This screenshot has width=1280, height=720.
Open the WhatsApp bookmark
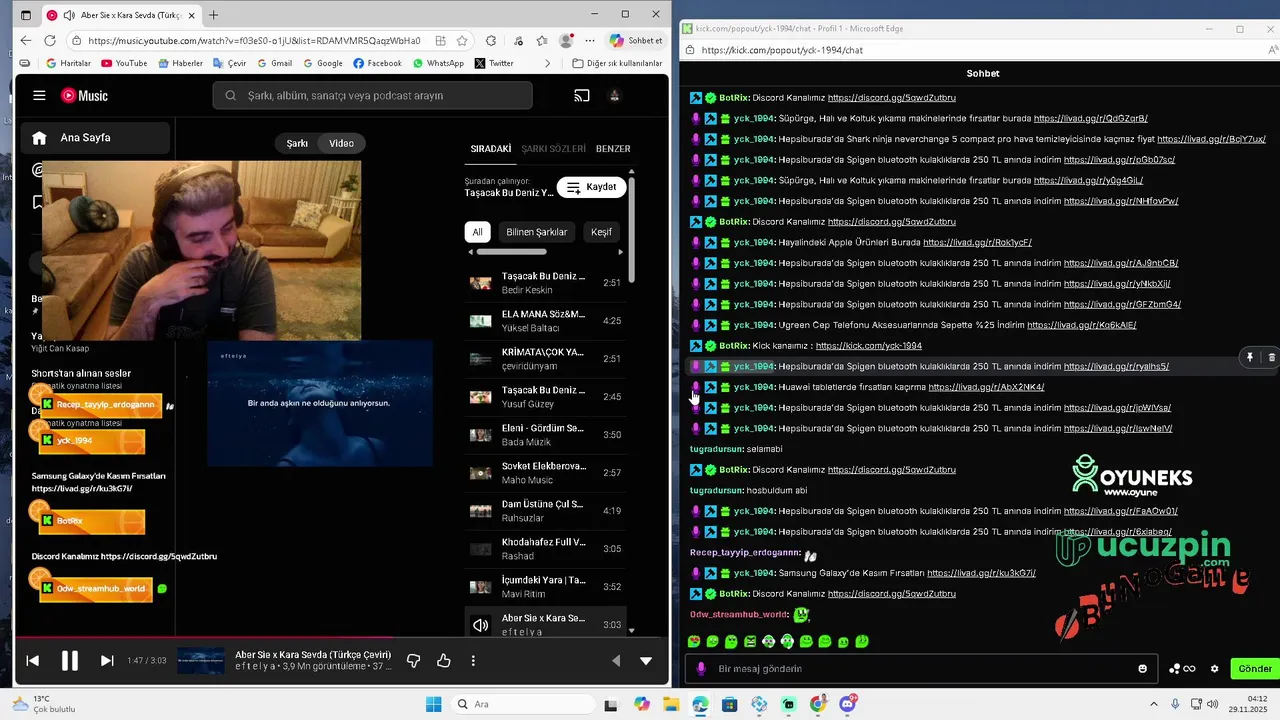coord(438,63)
